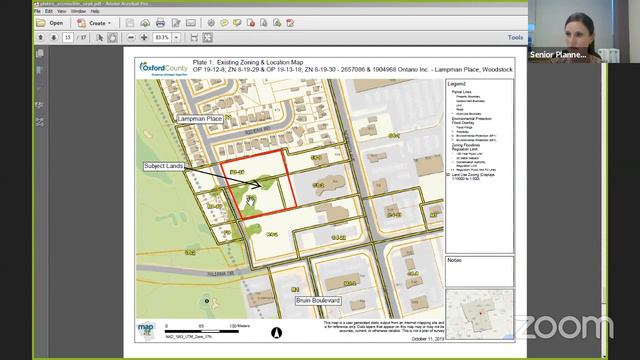Click the overview inset map thumbnail
This screenshot has height=360, width=640.
(479, 314)
